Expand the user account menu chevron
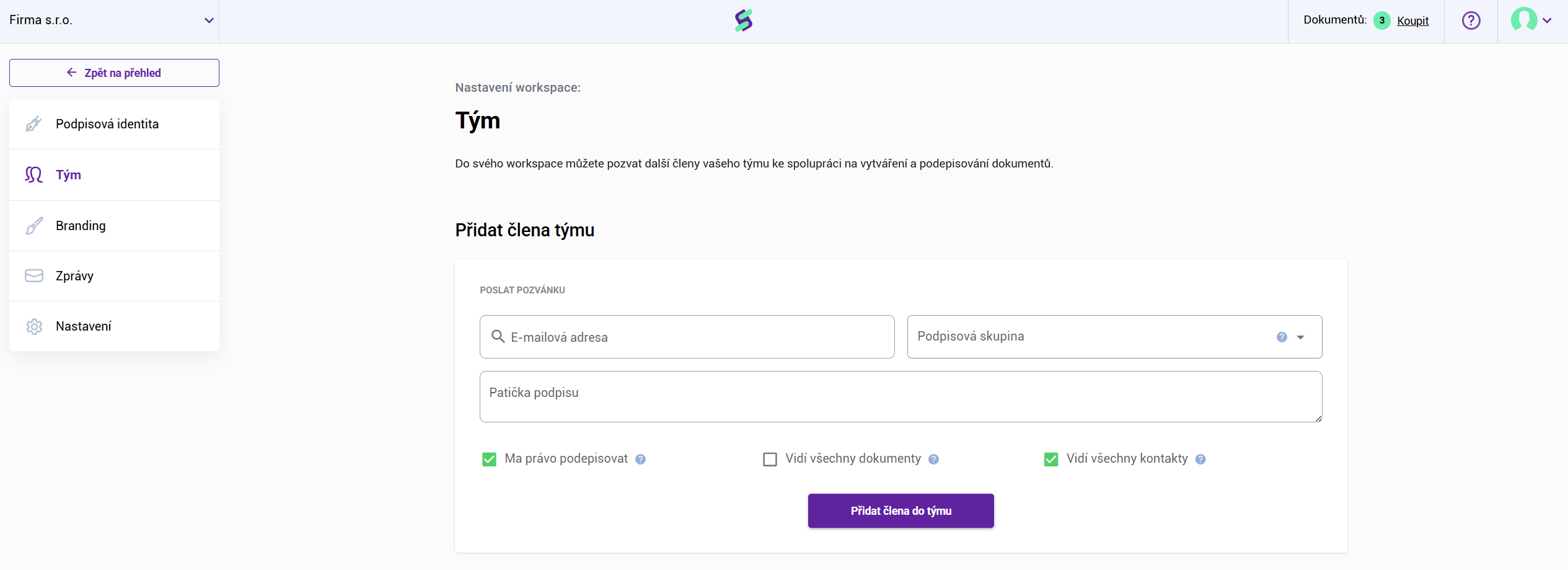The height and width of the screenshot is (570, 1568). coord(1547,20)
